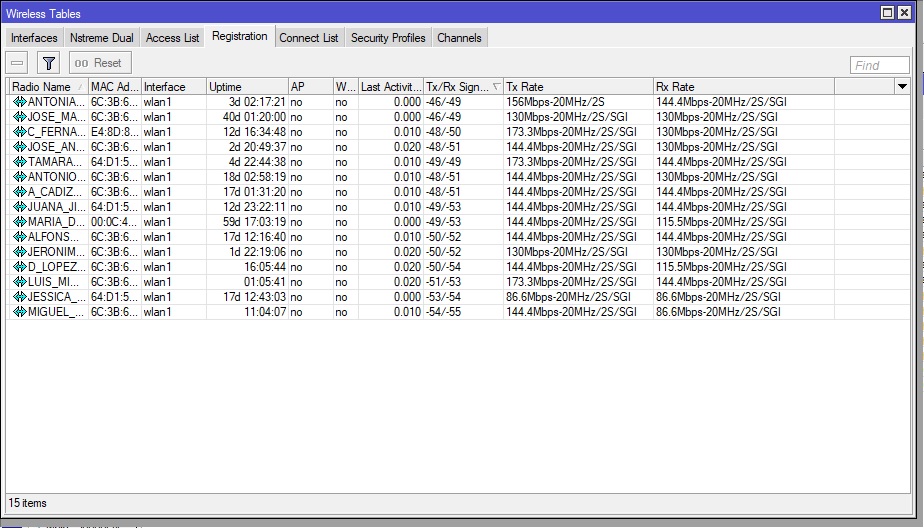The width and height of the screenshot is (924, 528).
Task: Click the MIGUEL row client icon
Action: coord(19,312)
